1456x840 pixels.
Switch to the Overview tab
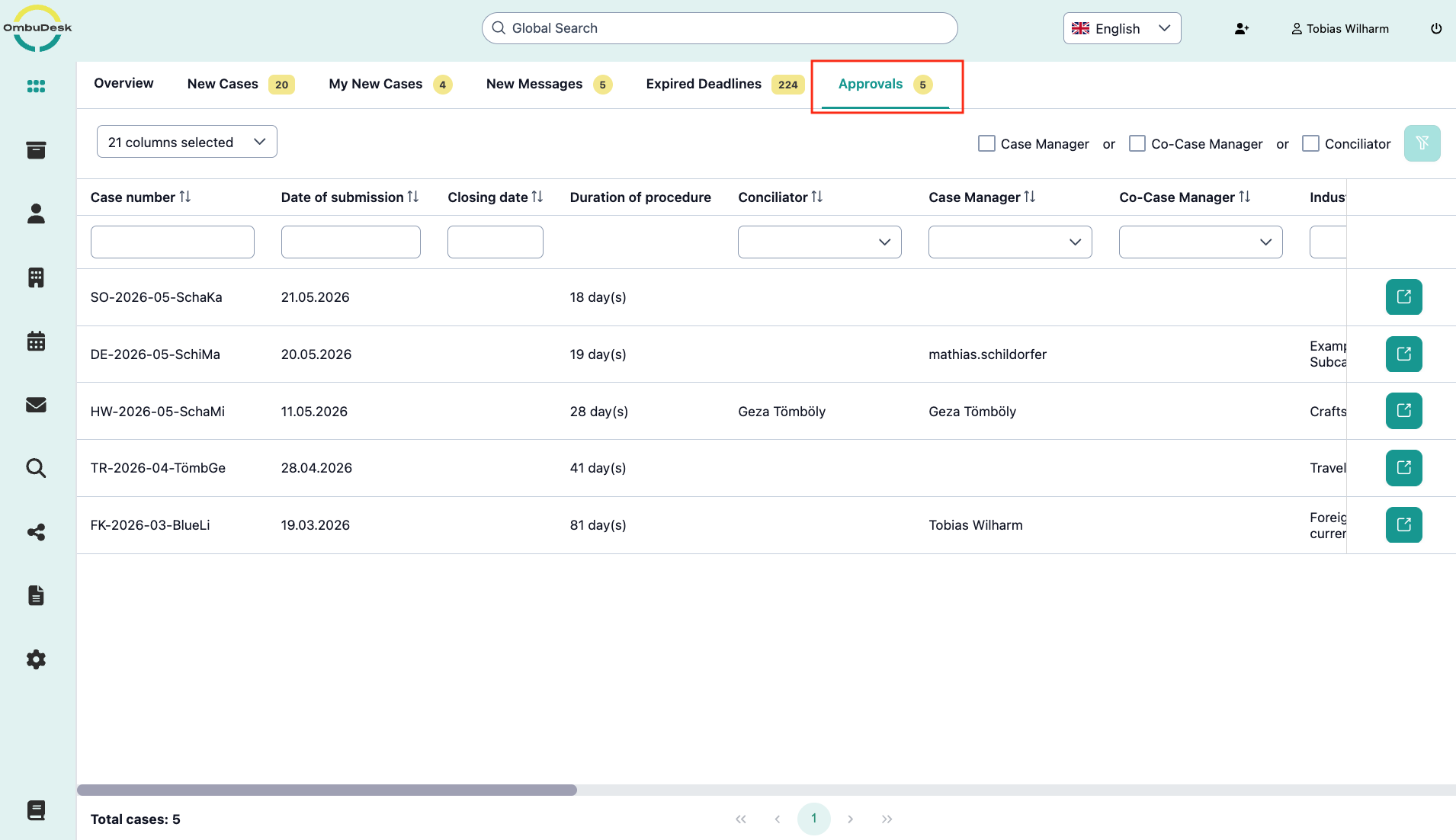(123, 84)
